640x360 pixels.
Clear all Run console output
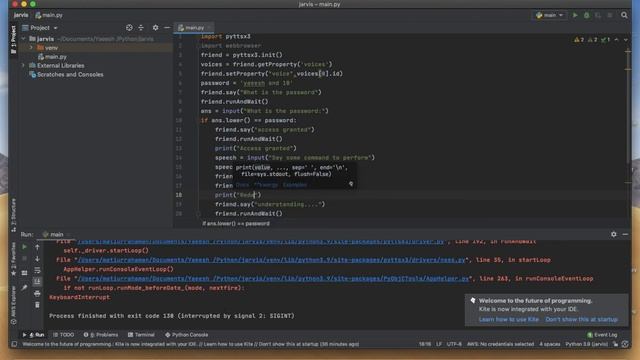[x=37, y=305]
